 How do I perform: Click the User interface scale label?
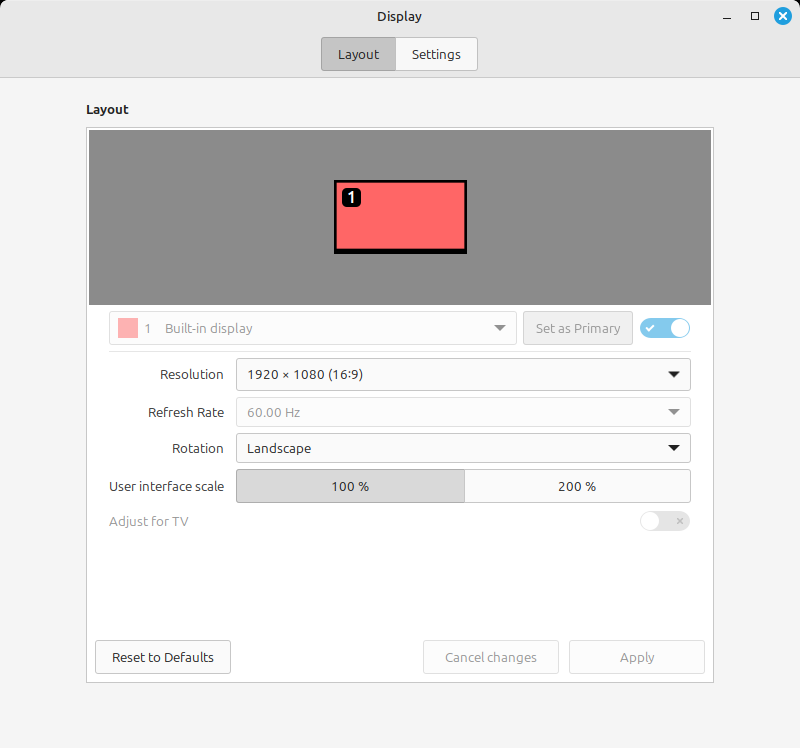click(x=166, y=486)
